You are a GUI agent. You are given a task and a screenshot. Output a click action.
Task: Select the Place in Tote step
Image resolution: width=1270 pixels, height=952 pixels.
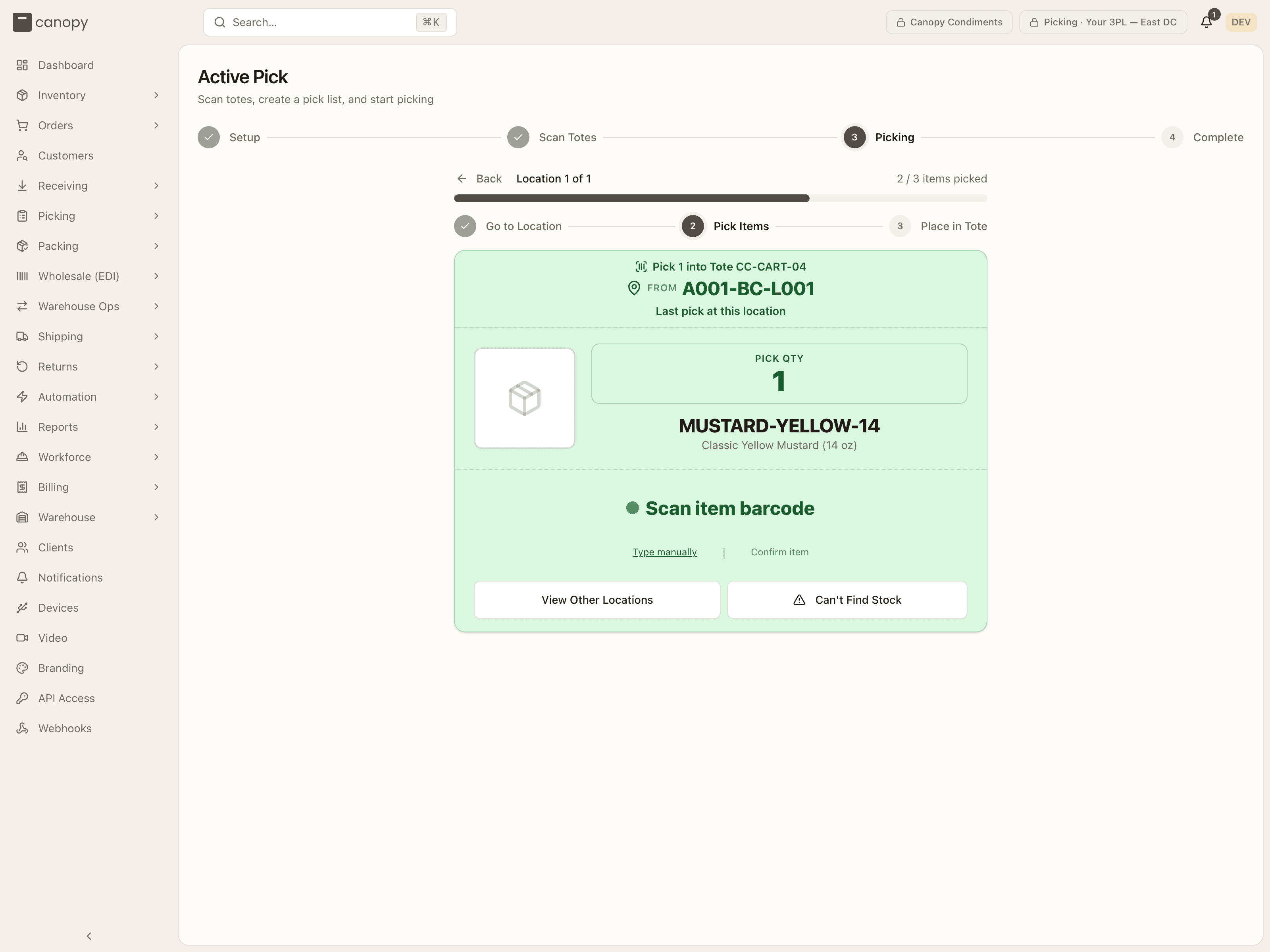(938, 226)
